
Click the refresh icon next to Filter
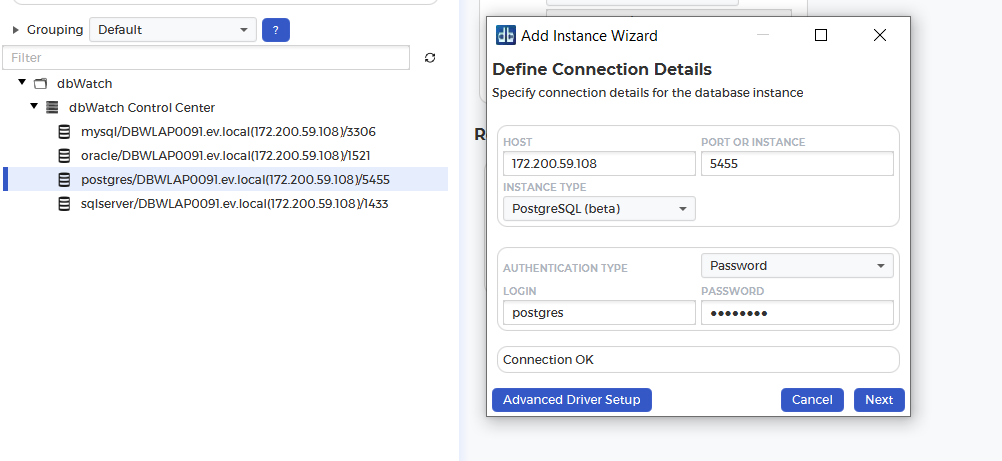(430, 58)
